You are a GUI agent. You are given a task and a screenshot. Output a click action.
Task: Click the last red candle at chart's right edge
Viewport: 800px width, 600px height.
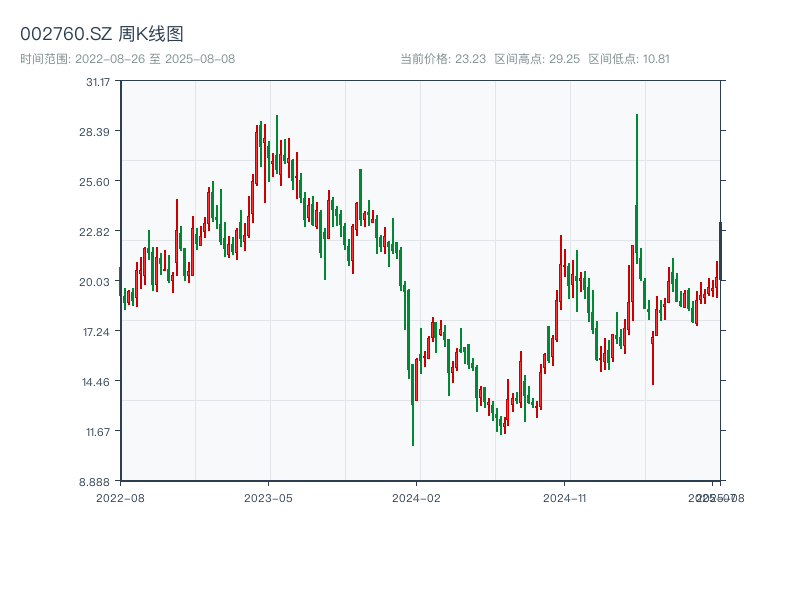720,251
